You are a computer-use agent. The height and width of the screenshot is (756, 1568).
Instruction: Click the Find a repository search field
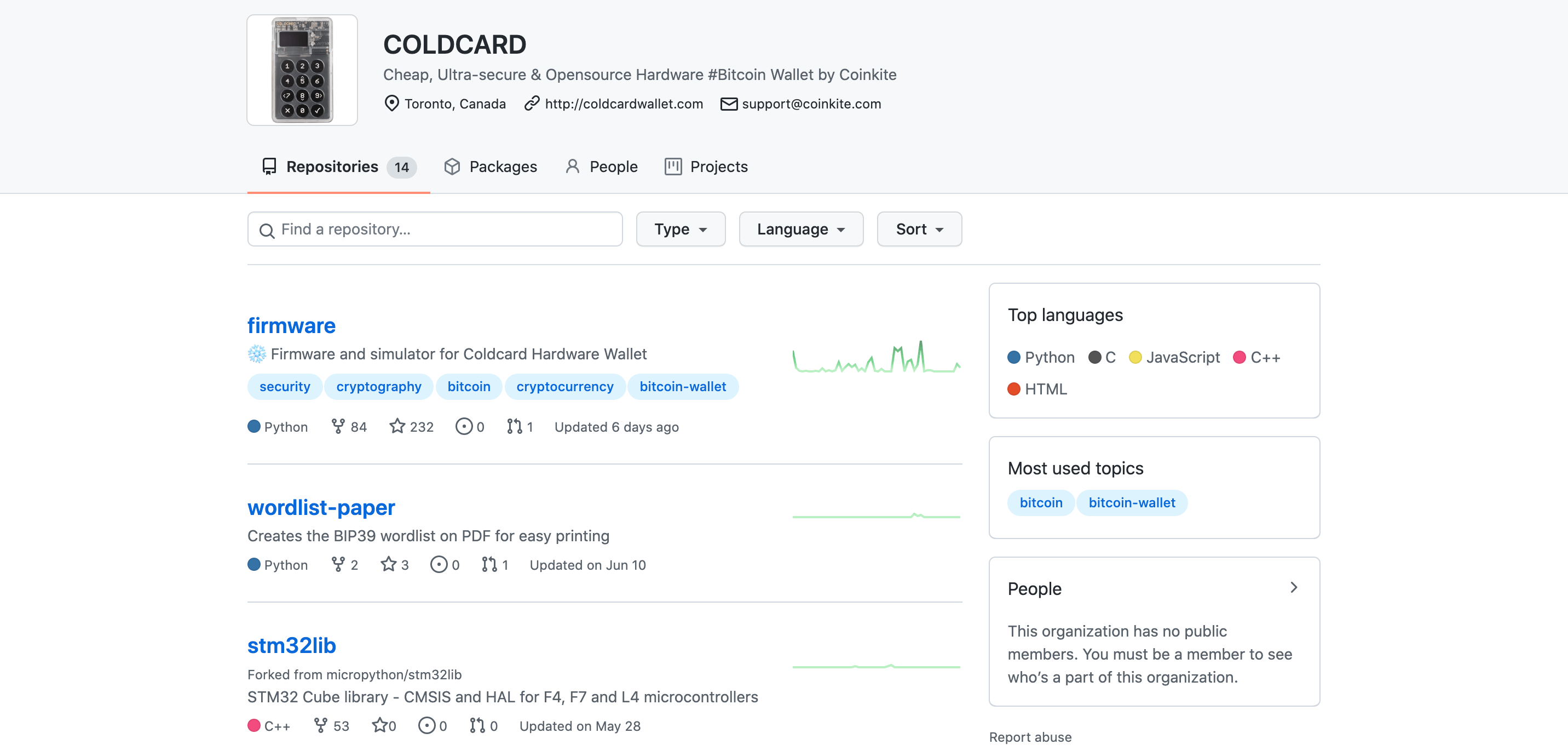pos(435,229)
